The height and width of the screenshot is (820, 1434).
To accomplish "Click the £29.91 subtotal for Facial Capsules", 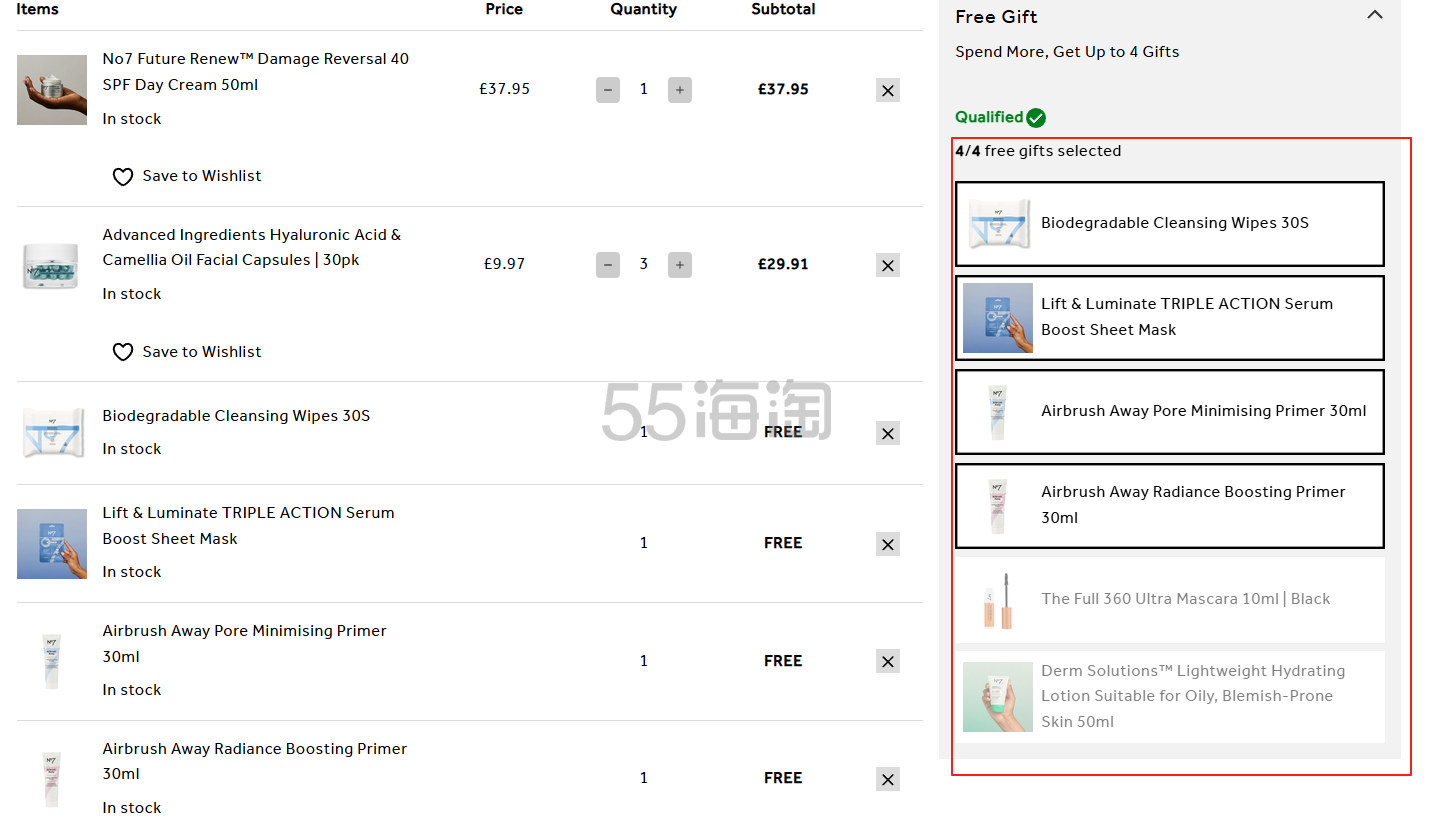I will [783, 264].
